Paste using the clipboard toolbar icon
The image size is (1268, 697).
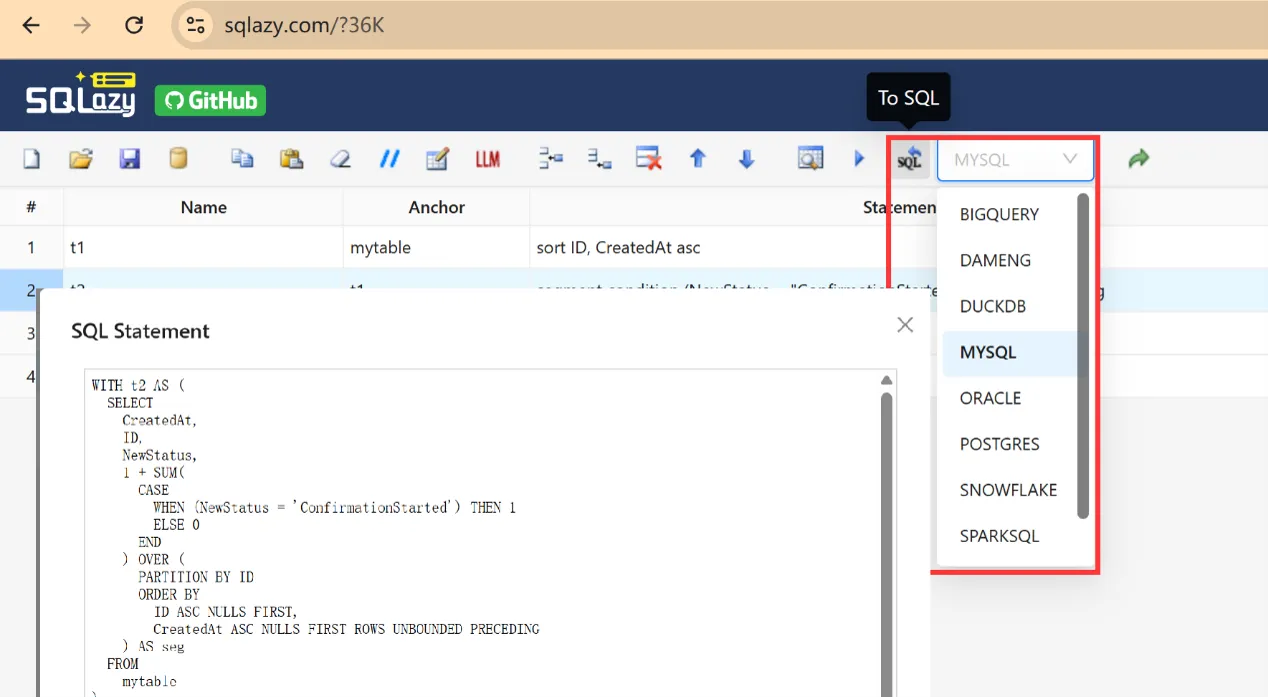[291, 159]
